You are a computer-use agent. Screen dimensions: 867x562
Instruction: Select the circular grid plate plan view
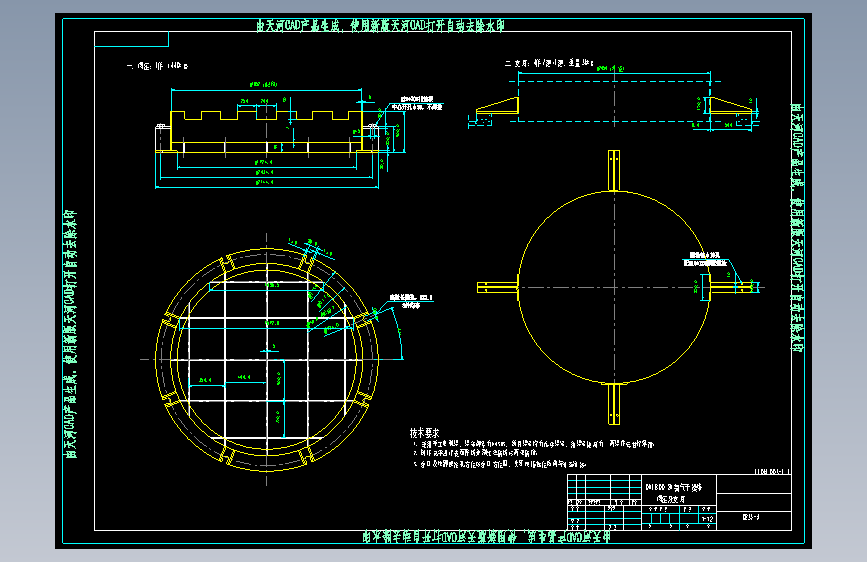[x=267, y=360]
